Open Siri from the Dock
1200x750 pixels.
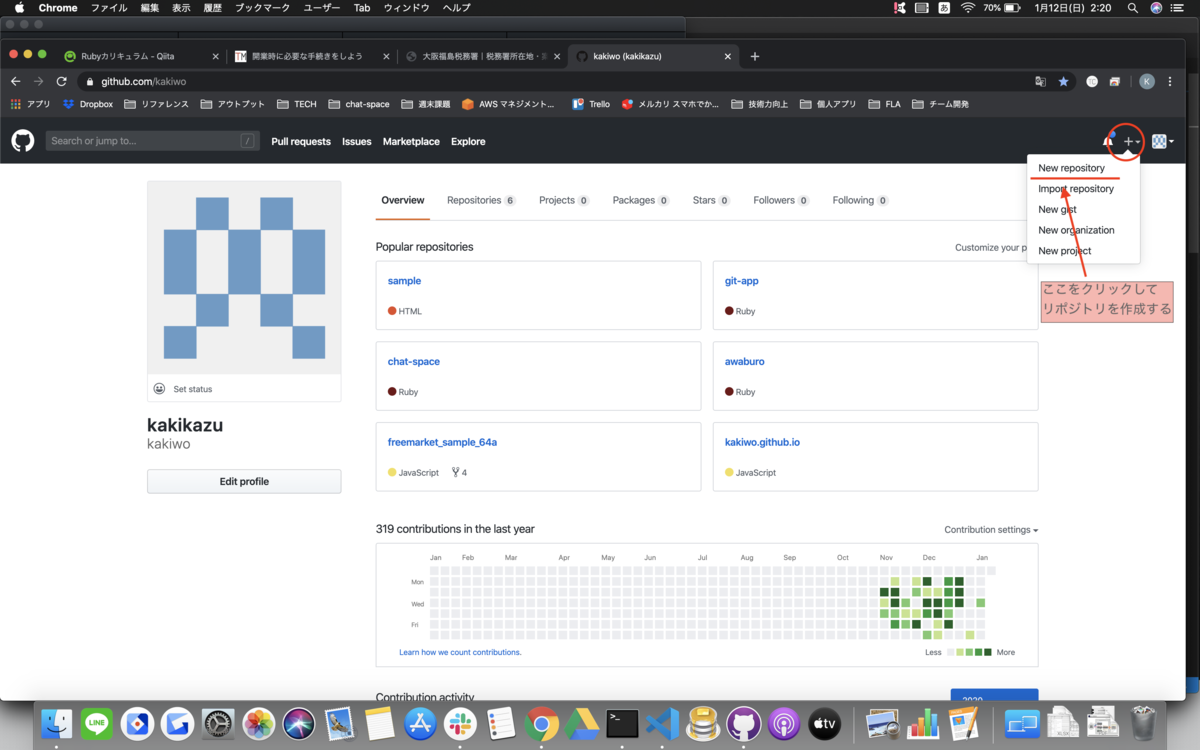coord(299,723)
